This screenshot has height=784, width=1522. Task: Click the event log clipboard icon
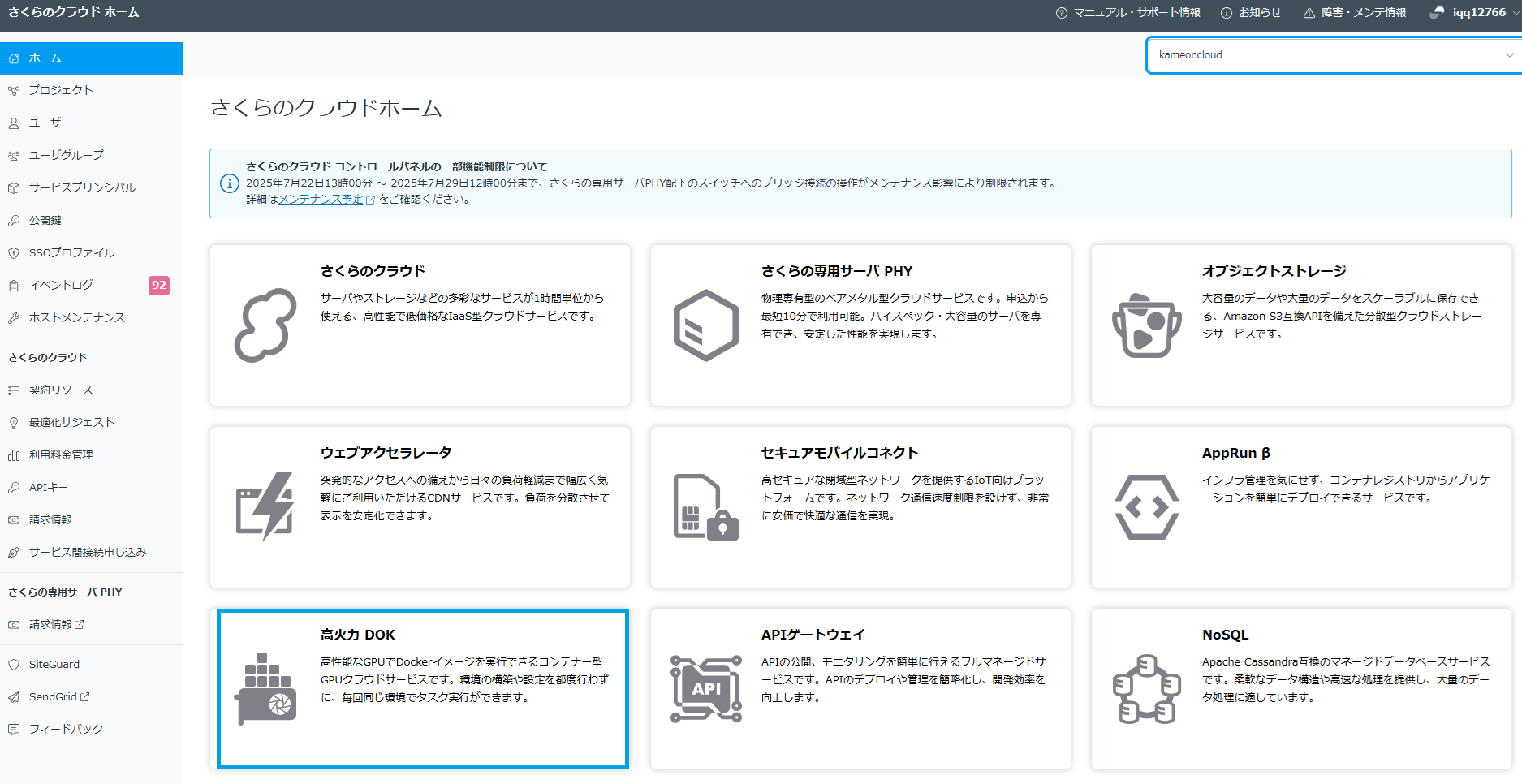coord(14,286)
